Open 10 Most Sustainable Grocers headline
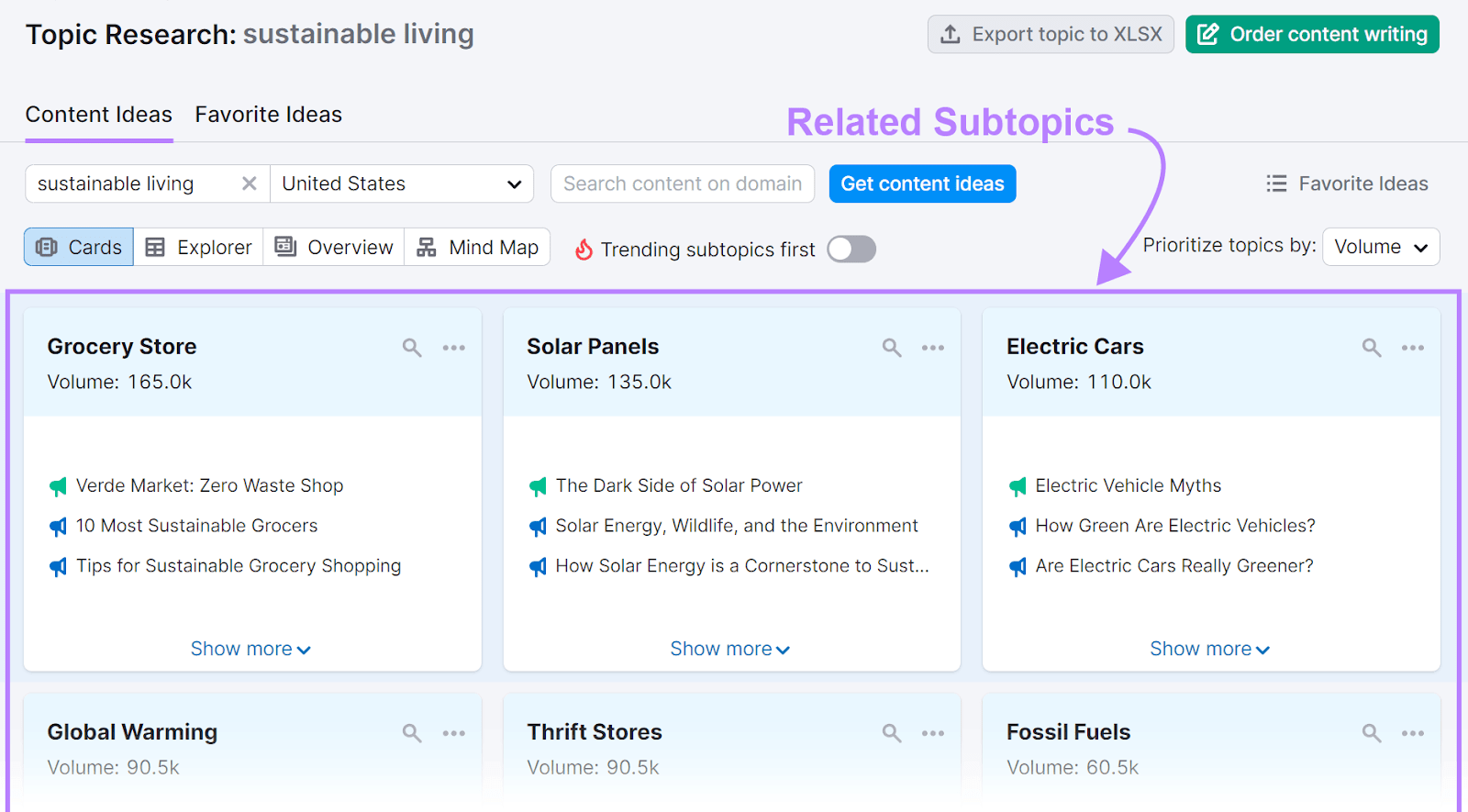 197,526
